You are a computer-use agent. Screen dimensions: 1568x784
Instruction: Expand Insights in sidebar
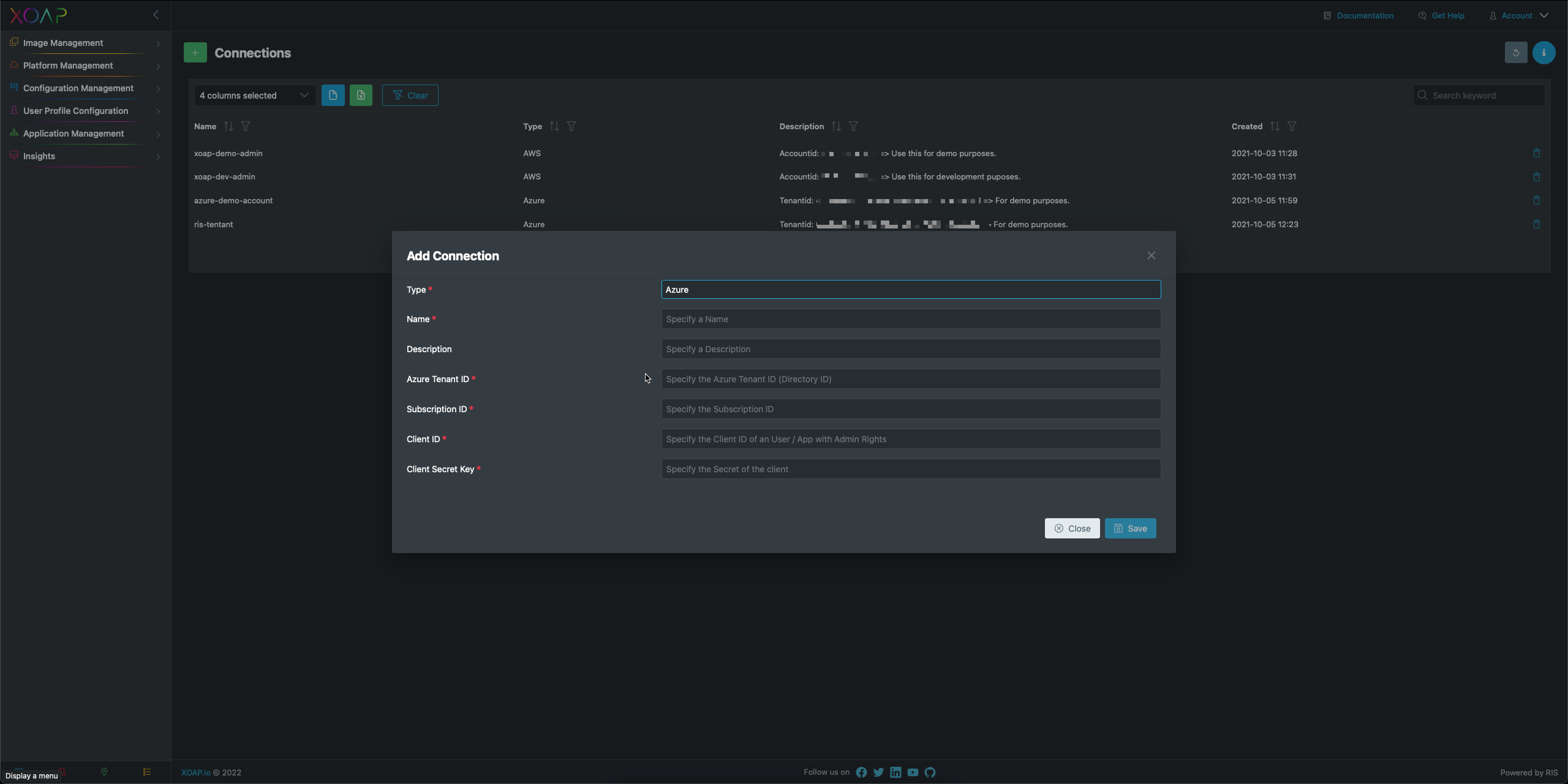86,156
